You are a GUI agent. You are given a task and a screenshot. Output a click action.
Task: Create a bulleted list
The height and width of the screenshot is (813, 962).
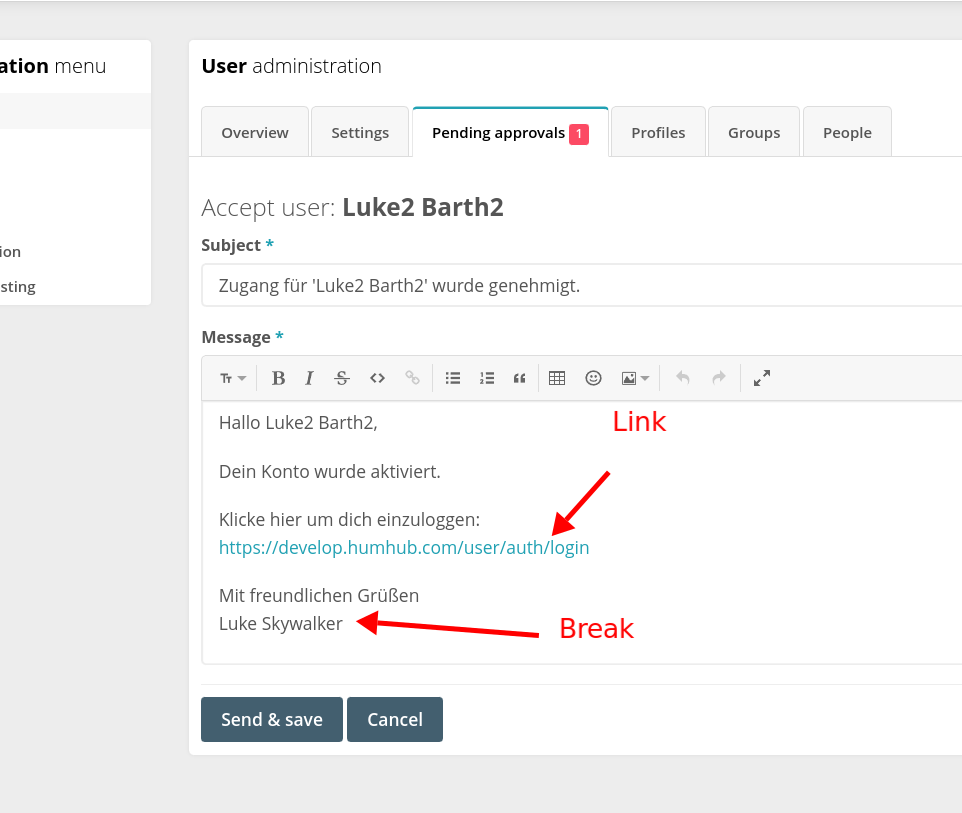[453, 378]
